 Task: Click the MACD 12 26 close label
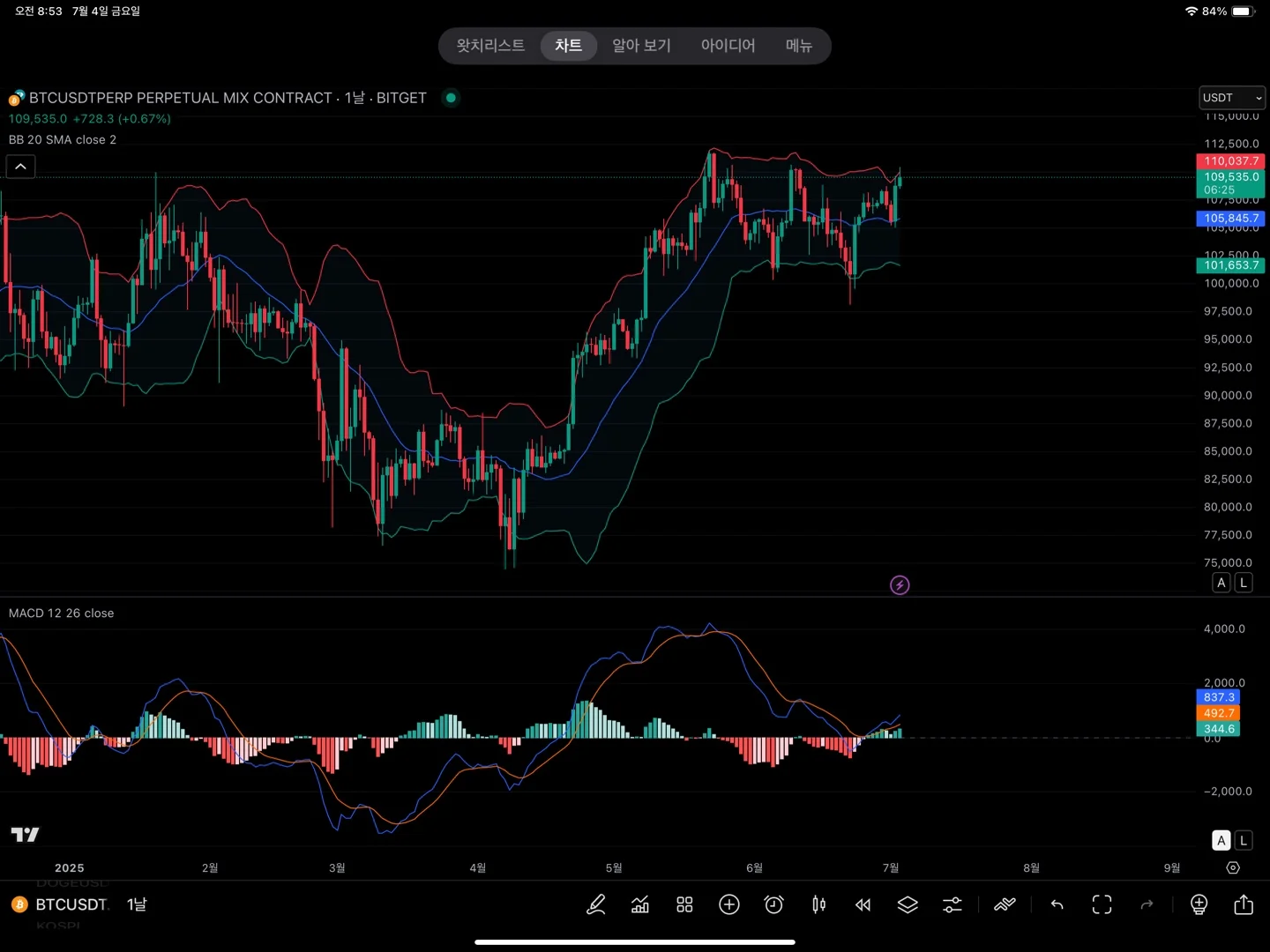tap(62, 614)
